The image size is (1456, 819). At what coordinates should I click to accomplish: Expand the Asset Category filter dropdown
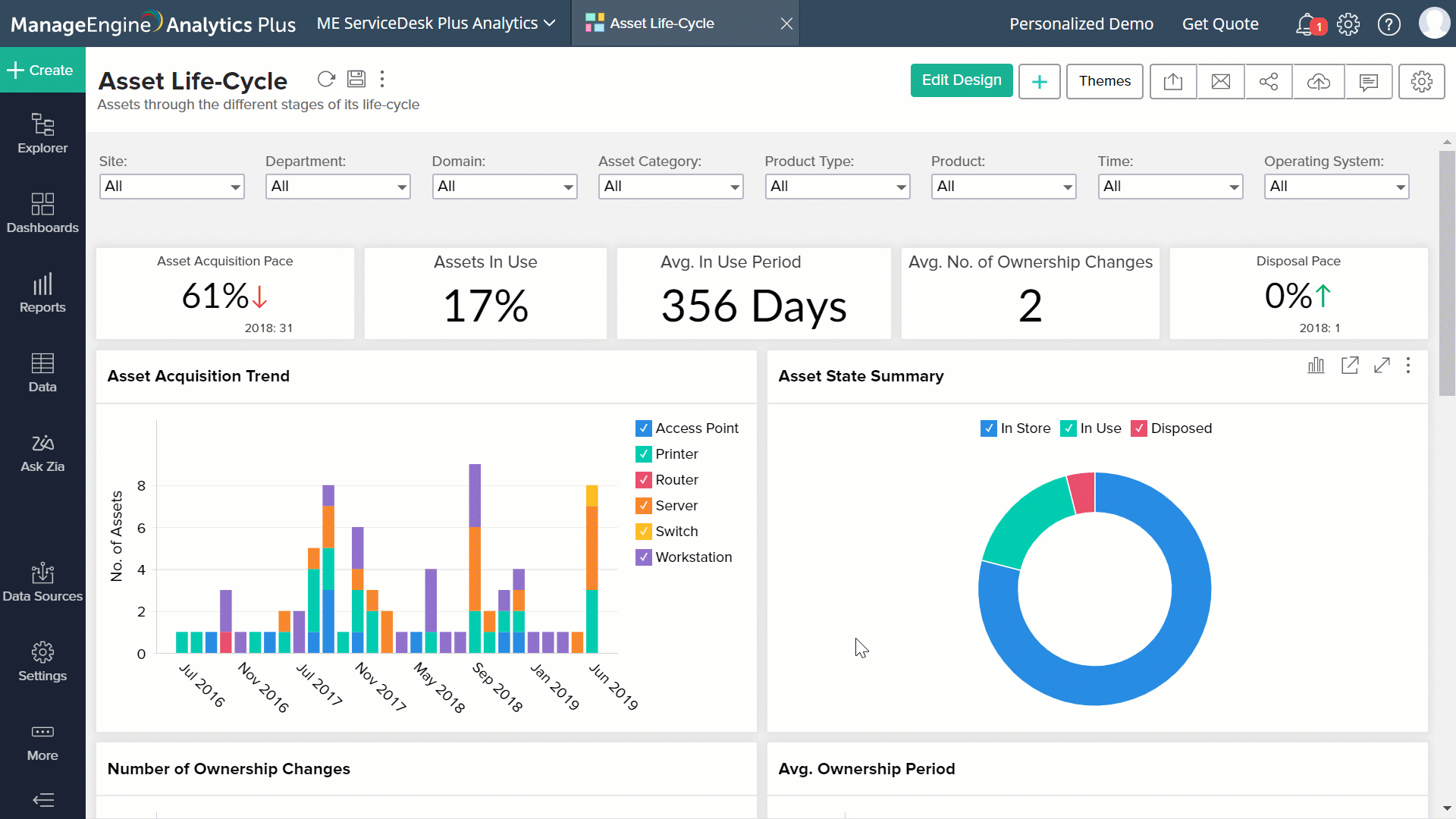click(670, 187)
